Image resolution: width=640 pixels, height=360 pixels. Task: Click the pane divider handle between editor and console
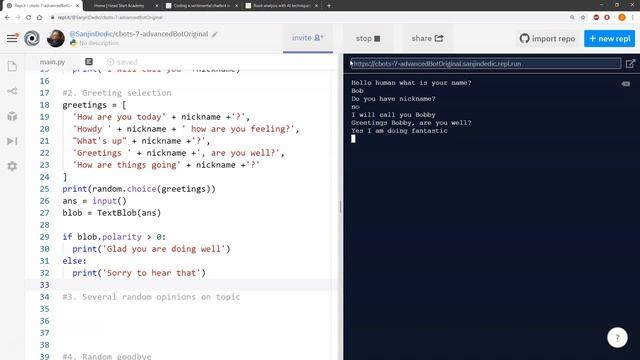point(340,207)
